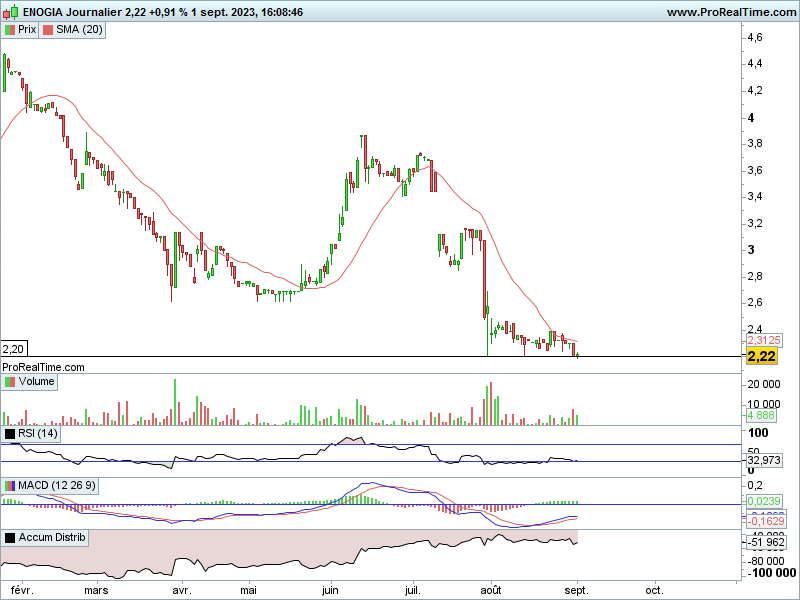Screen dimensions: 800x600
Task: Click the 3,8 level on the price axis
Action: [755, 143]
